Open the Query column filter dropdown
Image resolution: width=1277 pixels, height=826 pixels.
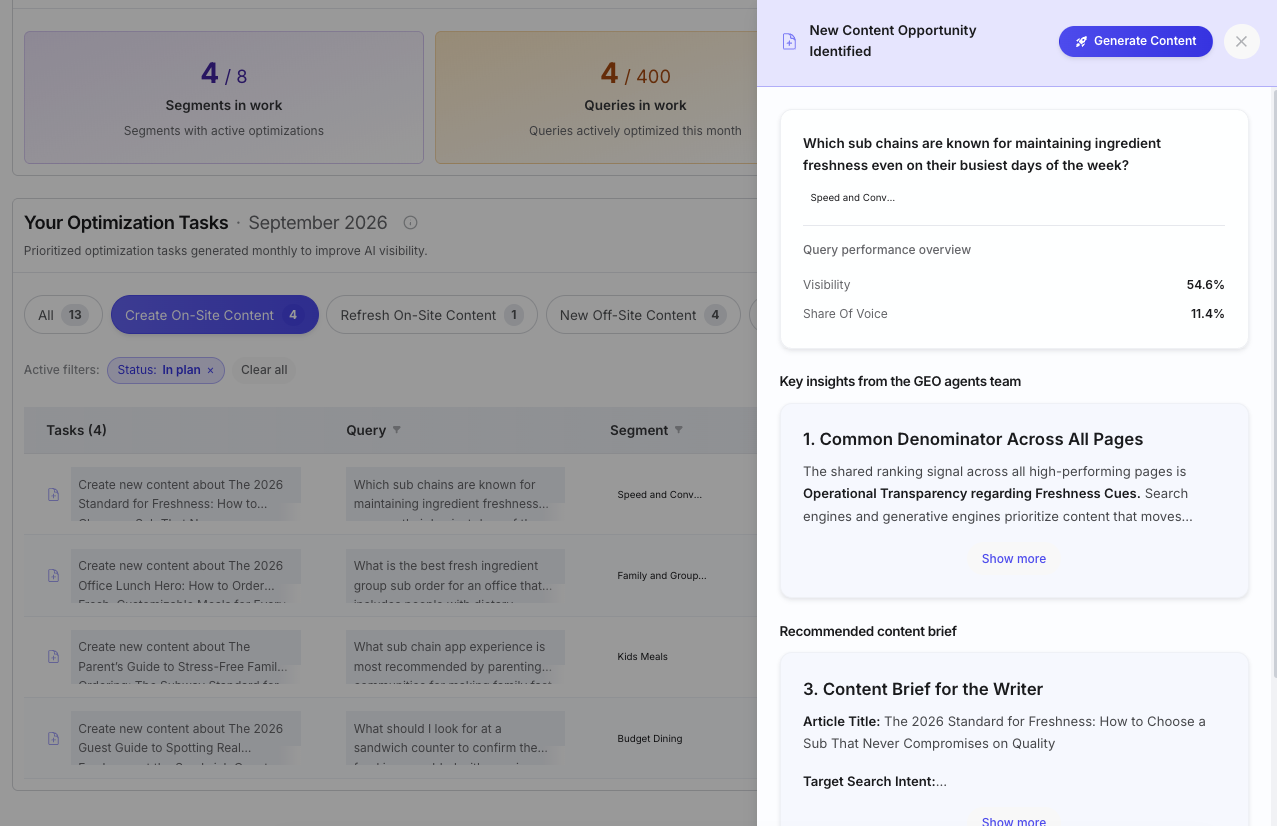396,430
